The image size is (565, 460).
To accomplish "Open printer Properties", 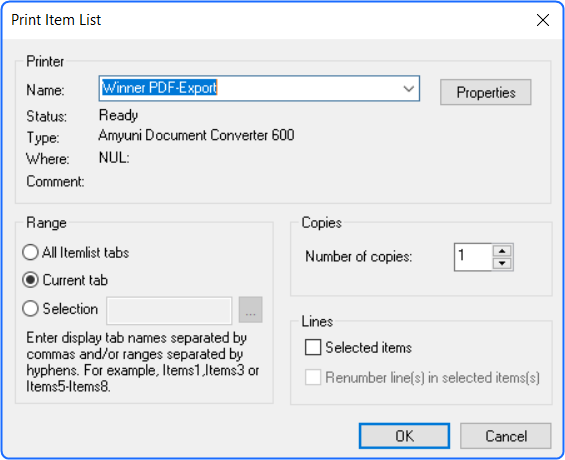I will click(485, 92).
